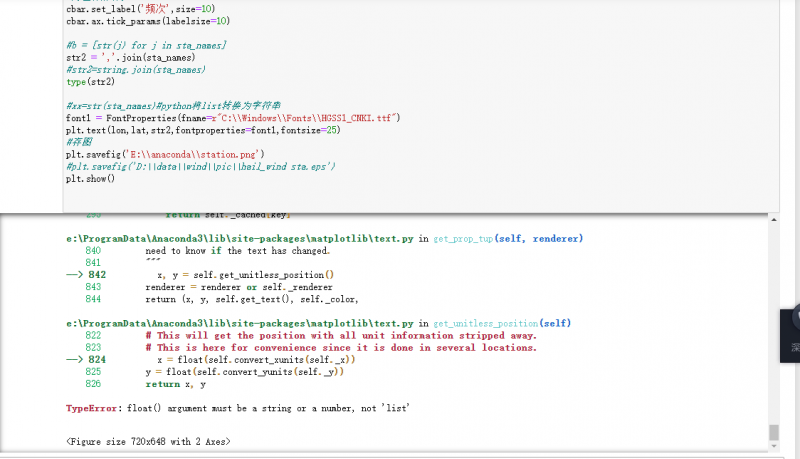
Task: Click the output scrollbar up arrow
Action: 773,220
